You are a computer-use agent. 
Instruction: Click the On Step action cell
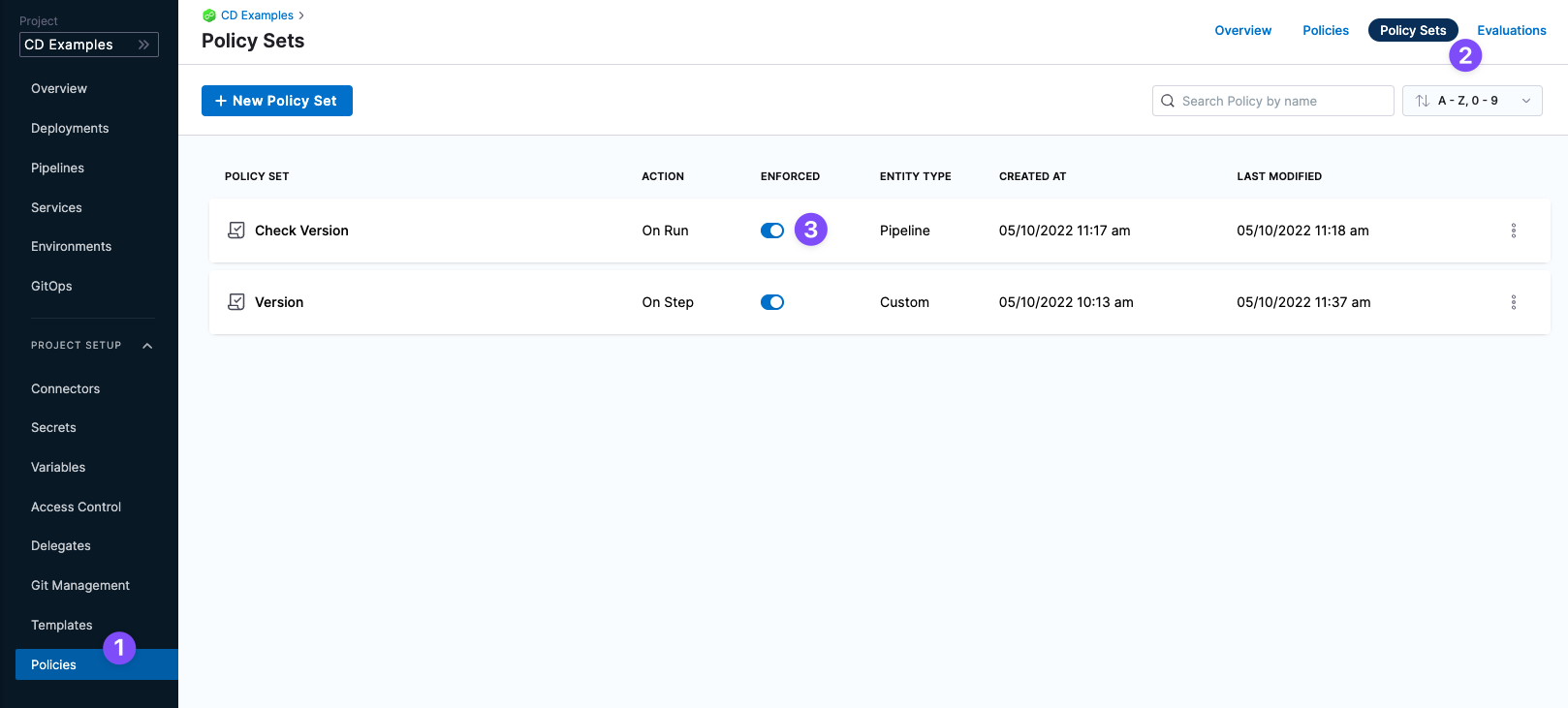click(668, 302)
